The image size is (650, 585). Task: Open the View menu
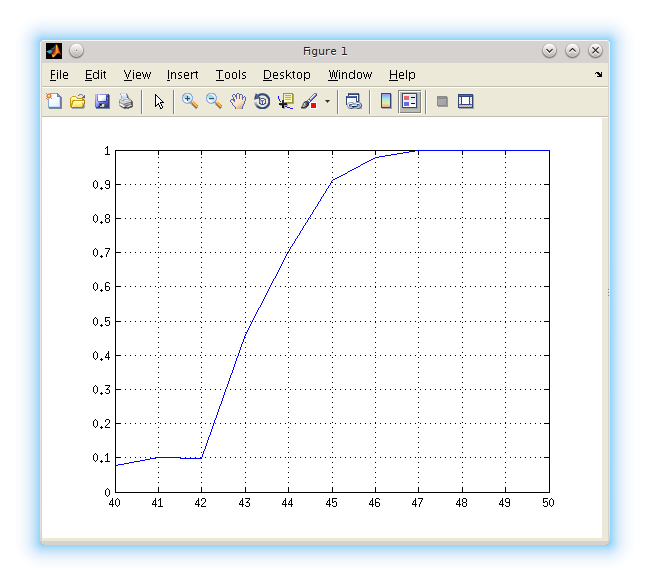pyautogui.click(x=137, y=75)
